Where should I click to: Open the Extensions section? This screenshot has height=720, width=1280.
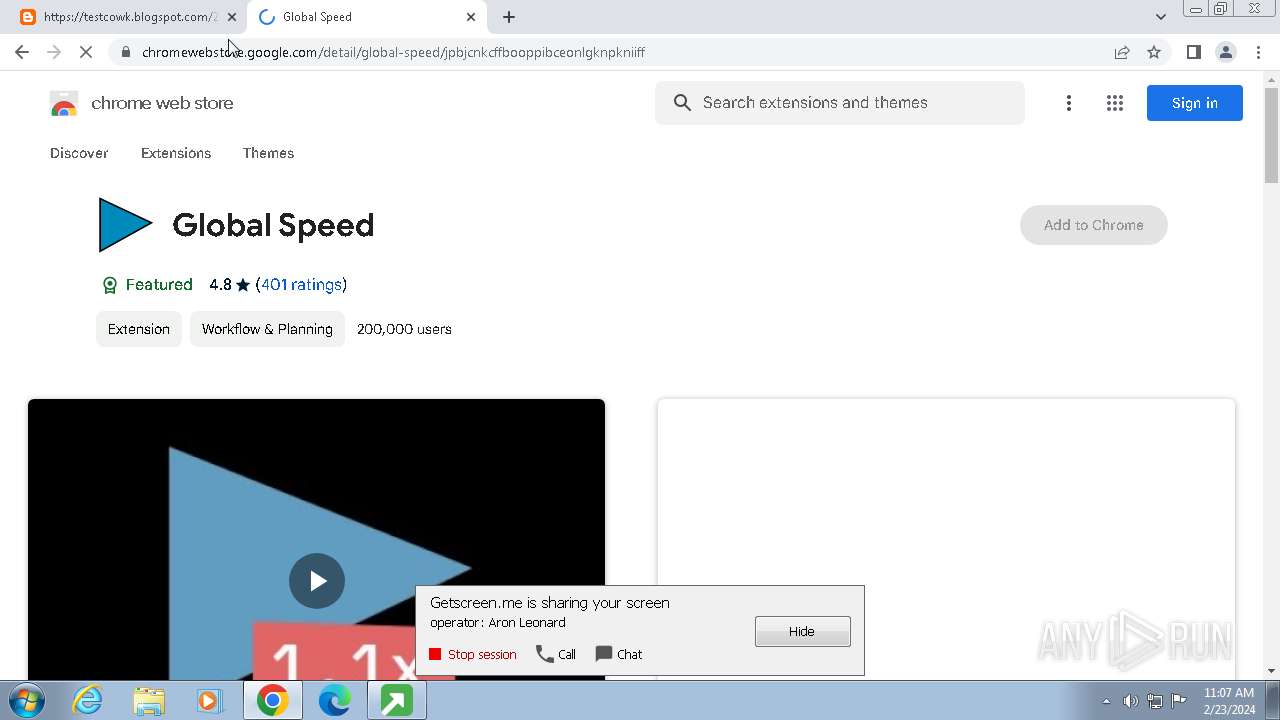tap(176, 153)
